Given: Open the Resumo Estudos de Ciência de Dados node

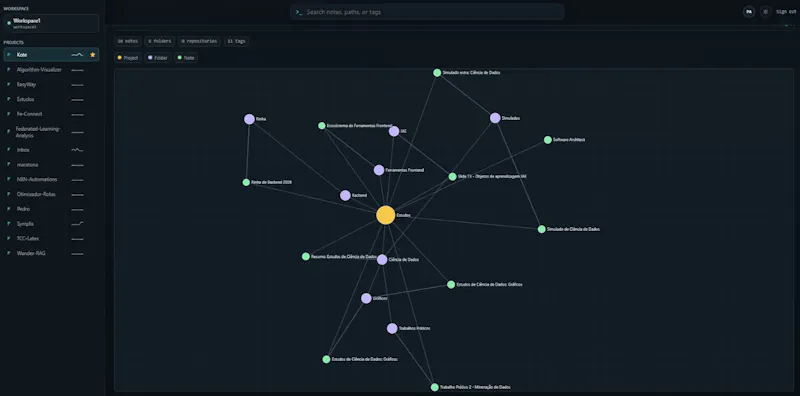Looking at the screenshot, I should click(x=306, y=256).
